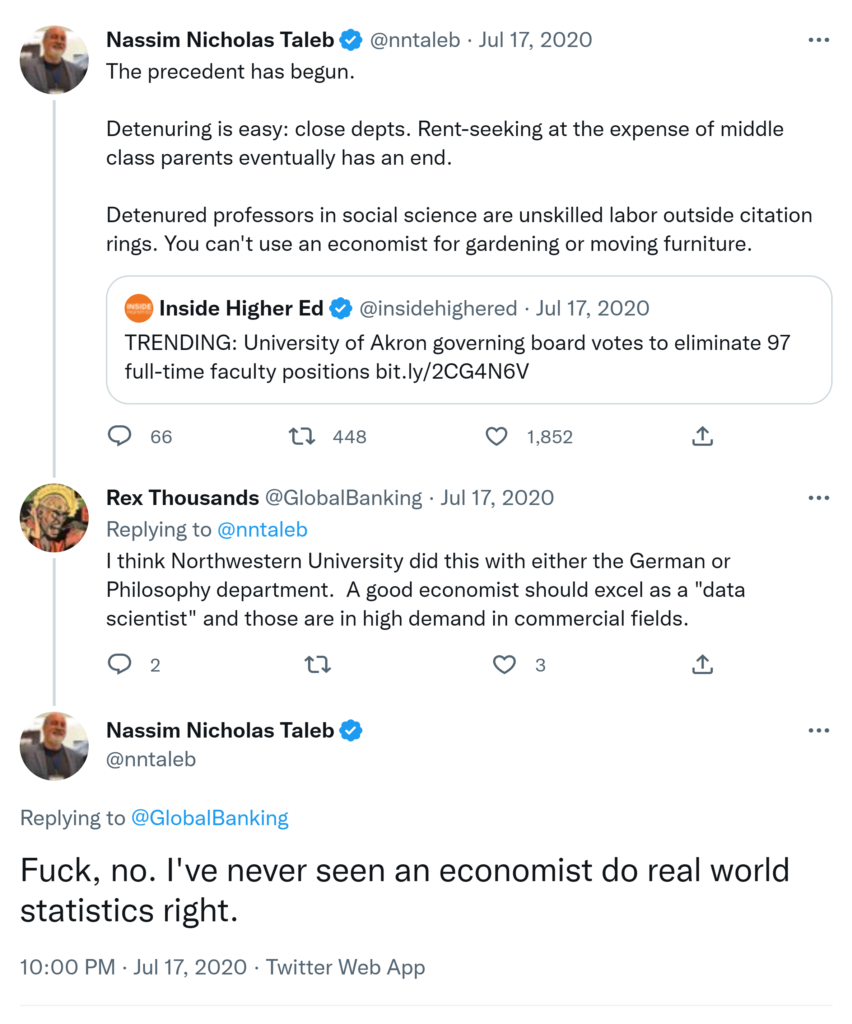852x1024 pixels.
Task: Open more options on first tweet
Action: tap(818, 40)
